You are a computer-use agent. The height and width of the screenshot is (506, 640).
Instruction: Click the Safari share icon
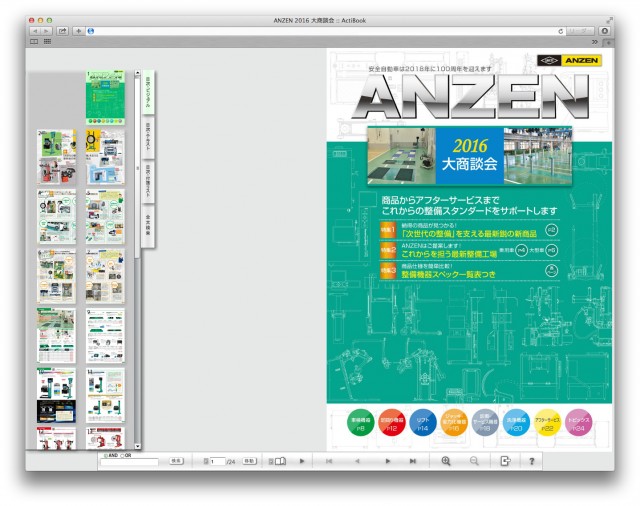coord(62,31)
